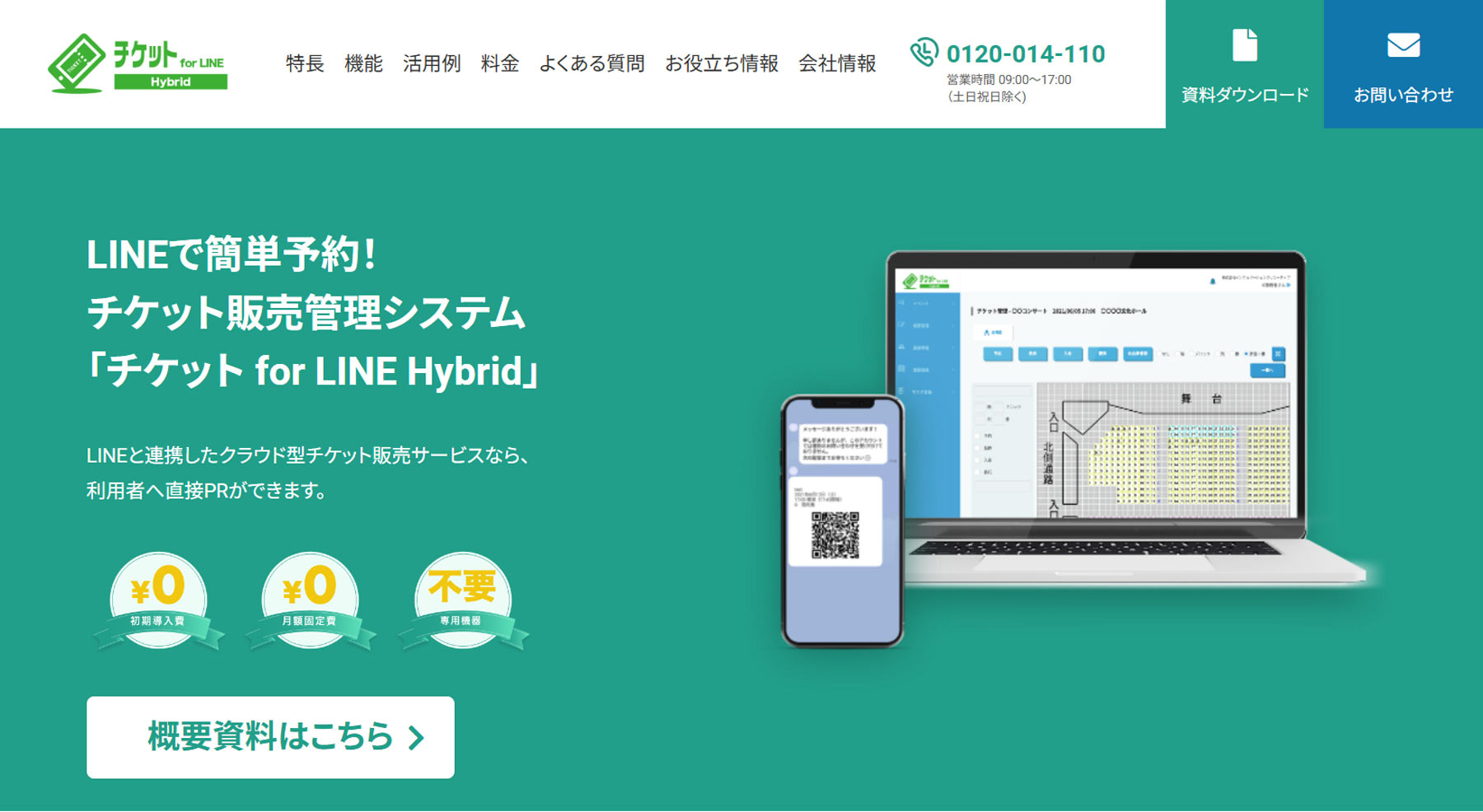
Task: Click the text (土日祝日除く)
Action: [x=986, y=96]
